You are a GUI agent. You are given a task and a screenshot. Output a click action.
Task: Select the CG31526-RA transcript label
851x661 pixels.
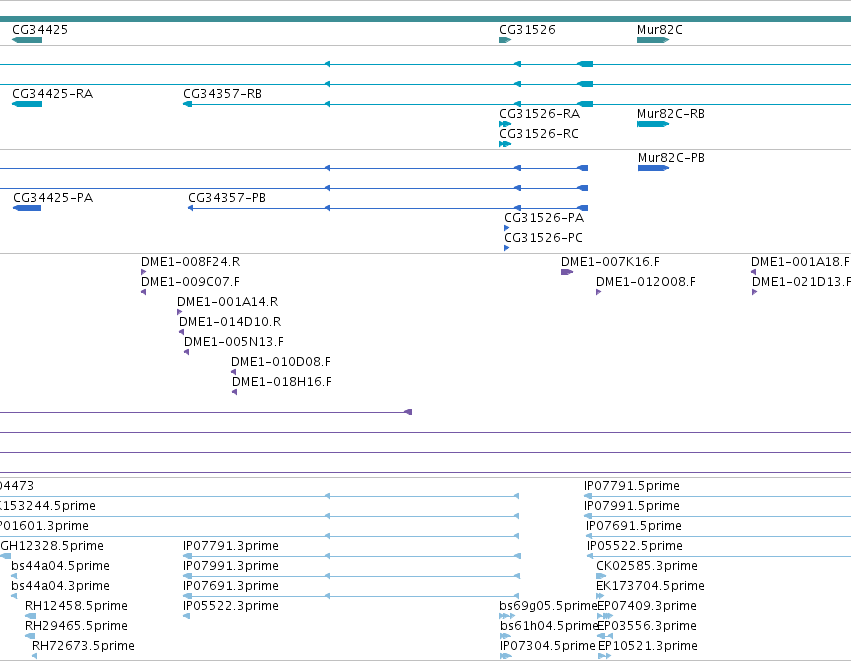coord(539,114)
